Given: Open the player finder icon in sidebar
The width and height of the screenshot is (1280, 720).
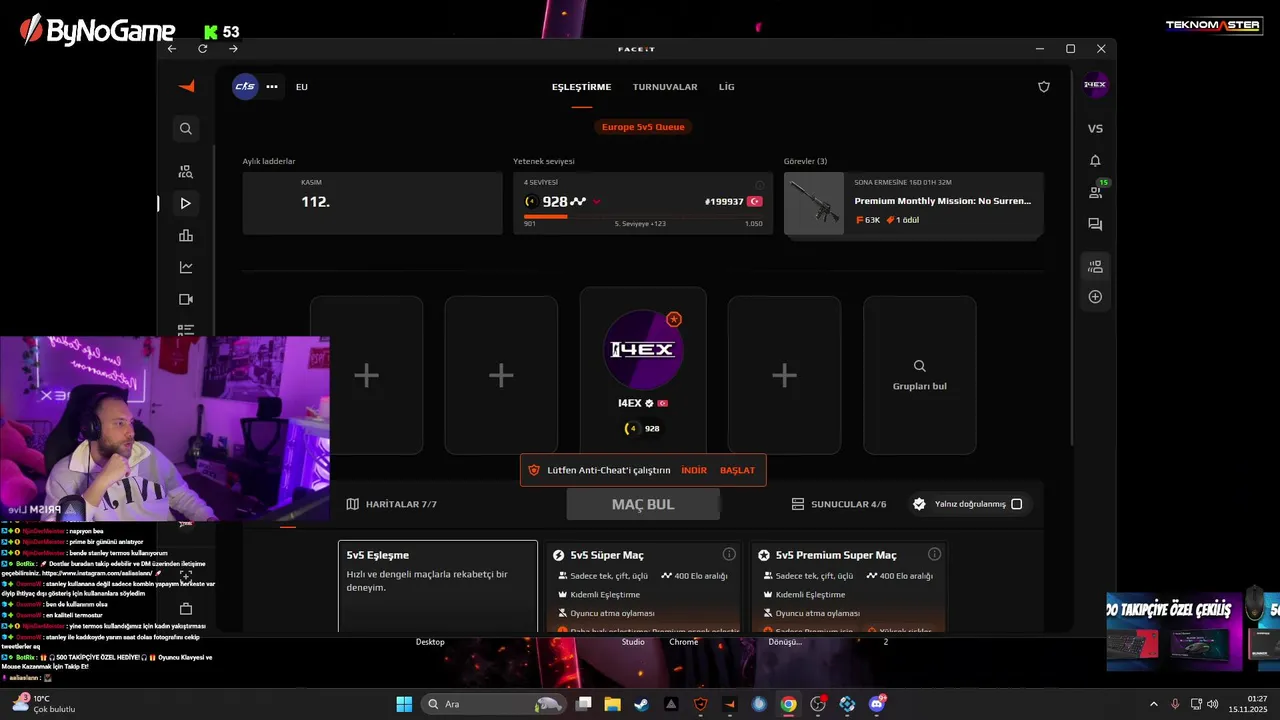Looking at the screenshot, I should pyautogui.click(x=186, y=172).
